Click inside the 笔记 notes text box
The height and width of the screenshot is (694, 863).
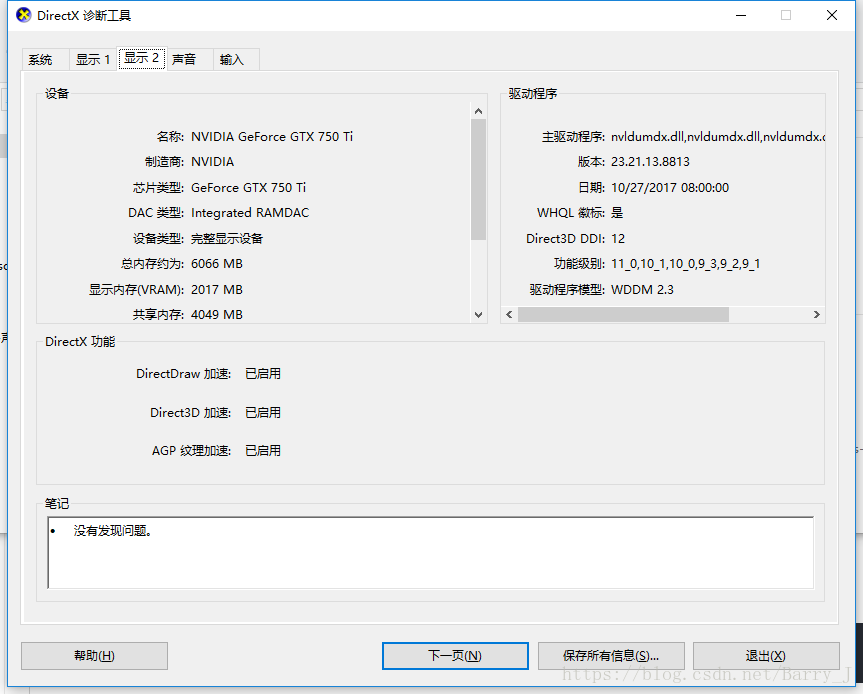[430, 553]
